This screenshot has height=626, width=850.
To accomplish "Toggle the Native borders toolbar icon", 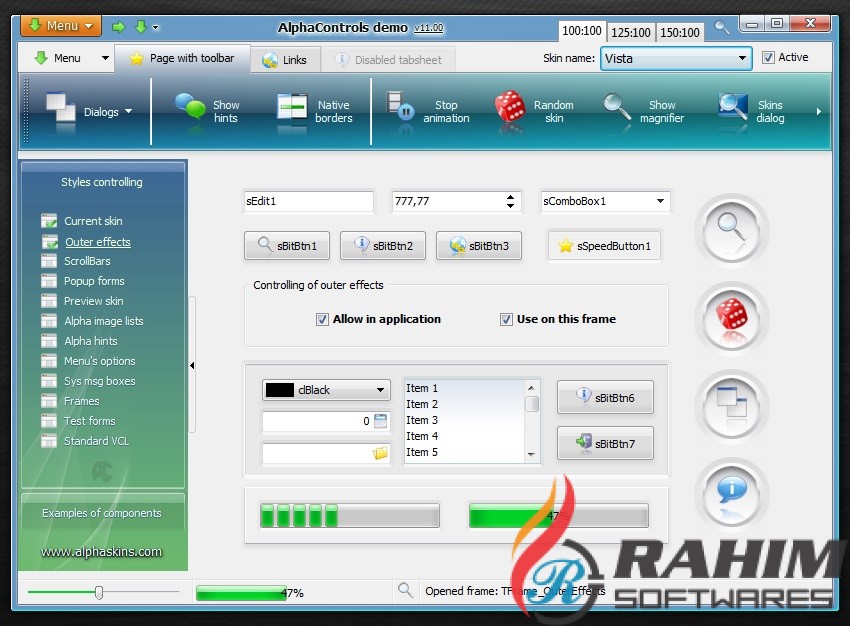I will click(x=292, y=106).
